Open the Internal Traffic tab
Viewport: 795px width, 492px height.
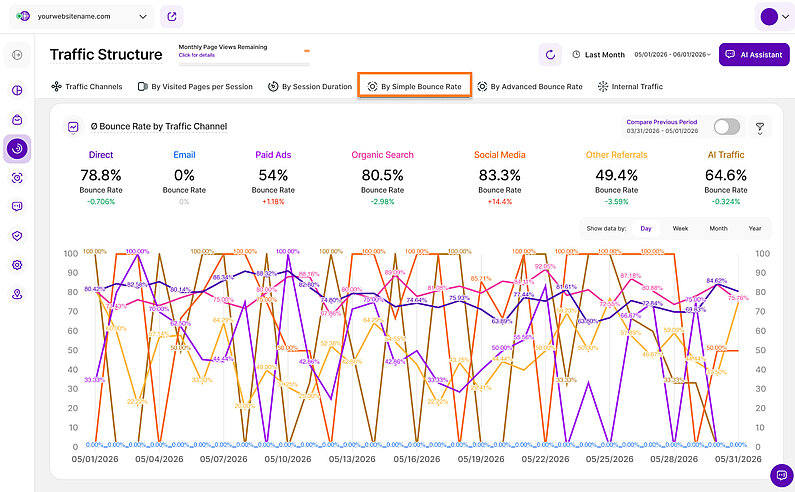point(630,87)
